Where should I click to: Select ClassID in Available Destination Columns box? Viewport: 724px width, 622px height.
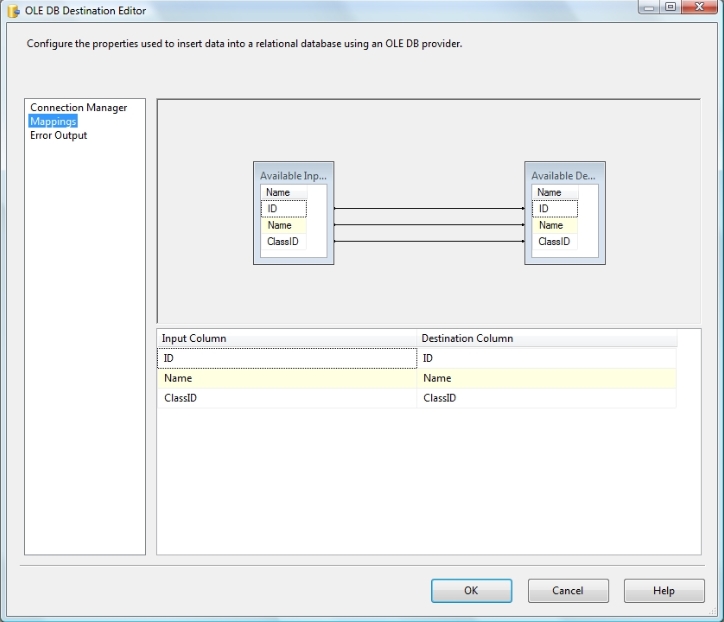pos(555,242)
